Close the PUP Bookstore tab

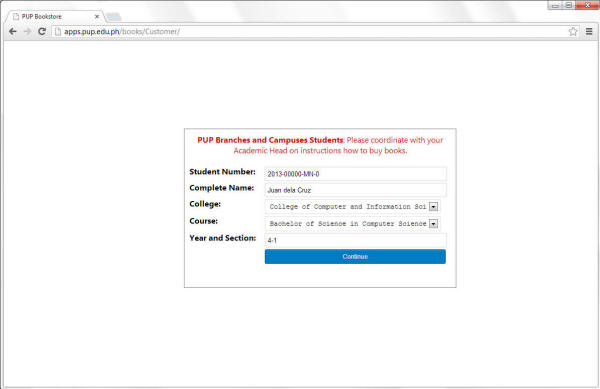coord(97,16)
